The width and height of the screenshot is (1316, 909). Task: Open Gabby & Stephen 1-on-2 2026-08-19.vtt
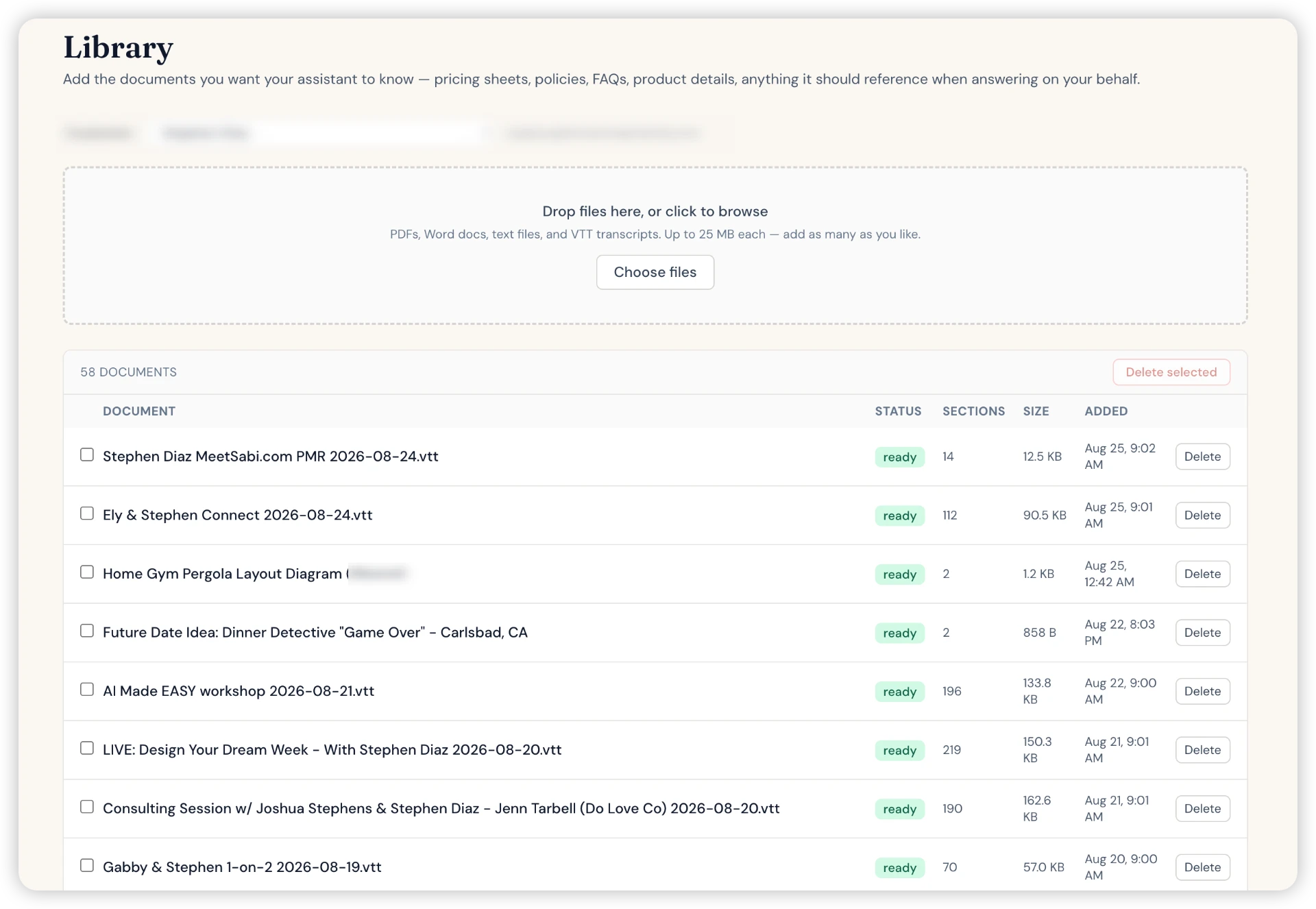coord(242,867)
